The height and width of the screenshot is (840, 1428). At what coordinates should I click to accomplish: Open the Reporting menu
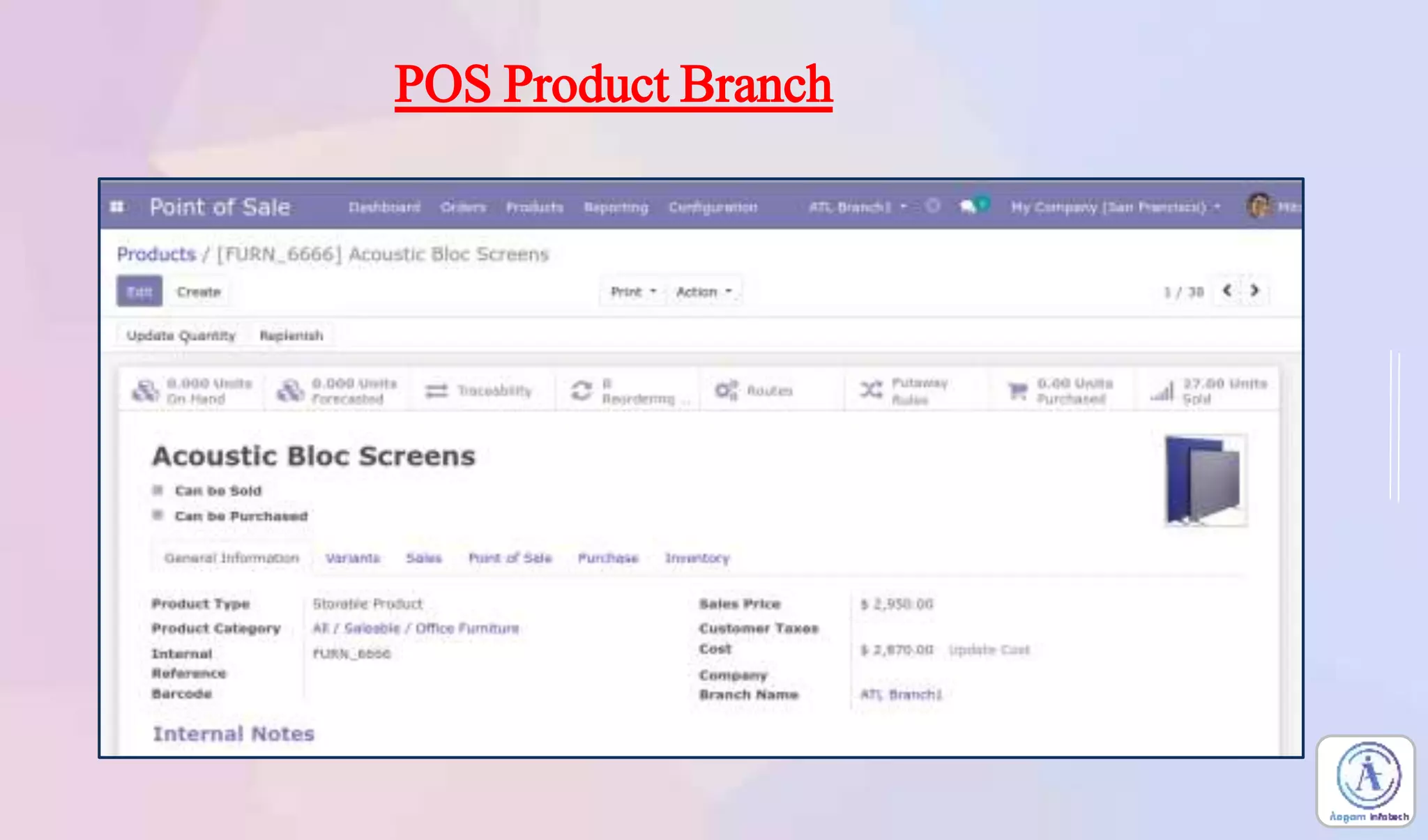coord(616,207)
